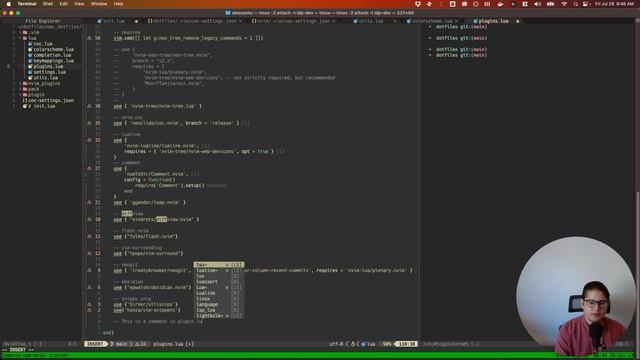Expand the plugin folder
Viewport: 640px width, 360px height.
coord(20,95)
